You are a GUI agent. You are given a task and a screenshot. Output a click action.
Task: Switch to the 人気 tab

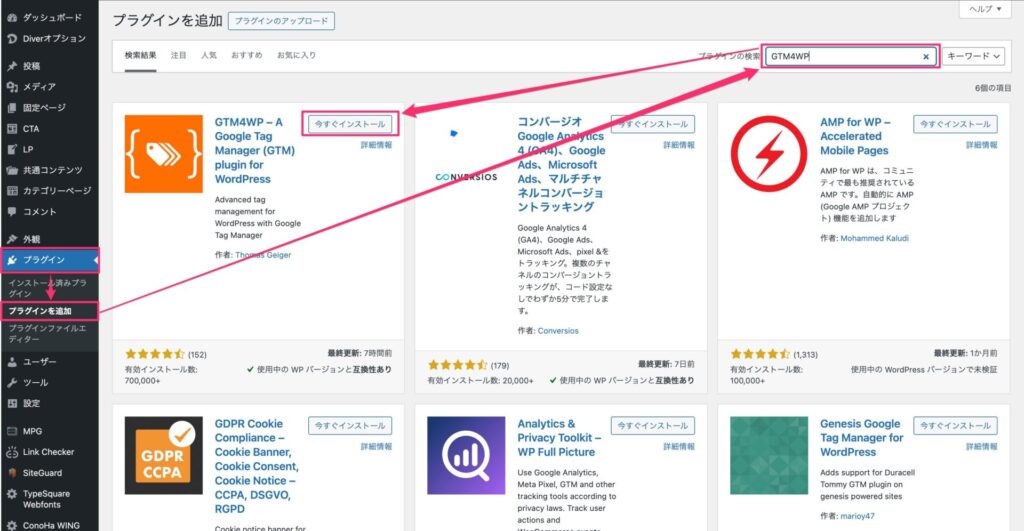coord(208,55)
